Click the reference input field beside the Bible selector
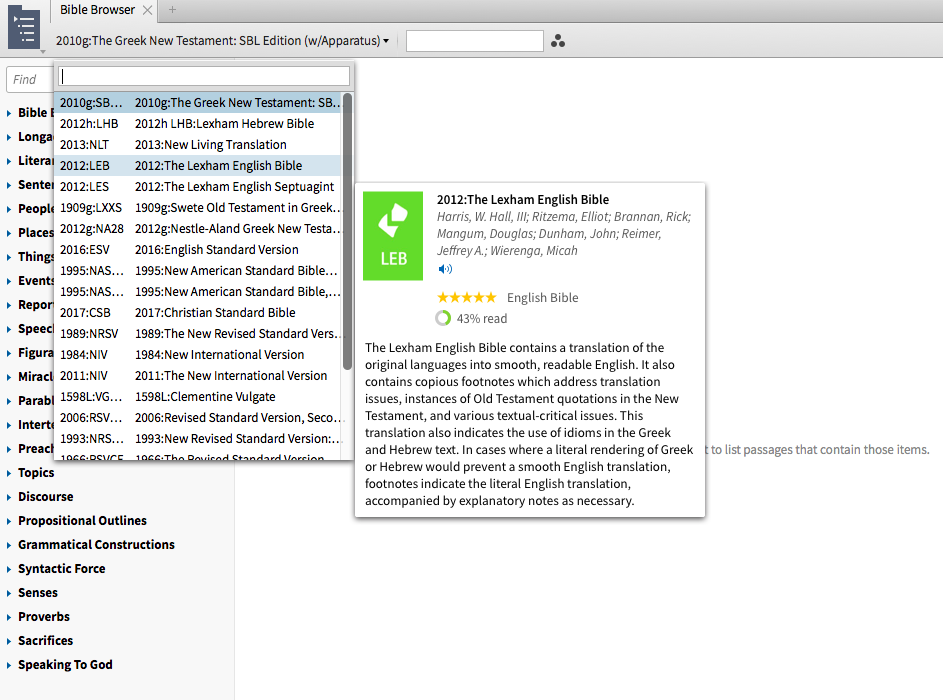This screenshot has height=700, width=943. pyautogui.click(x=475, y=41)
